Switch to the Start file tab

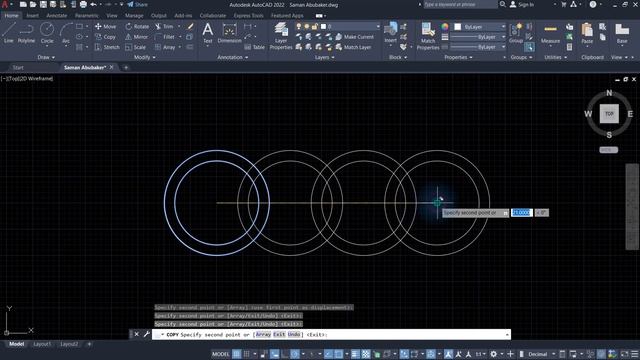[x=18, y=67]
